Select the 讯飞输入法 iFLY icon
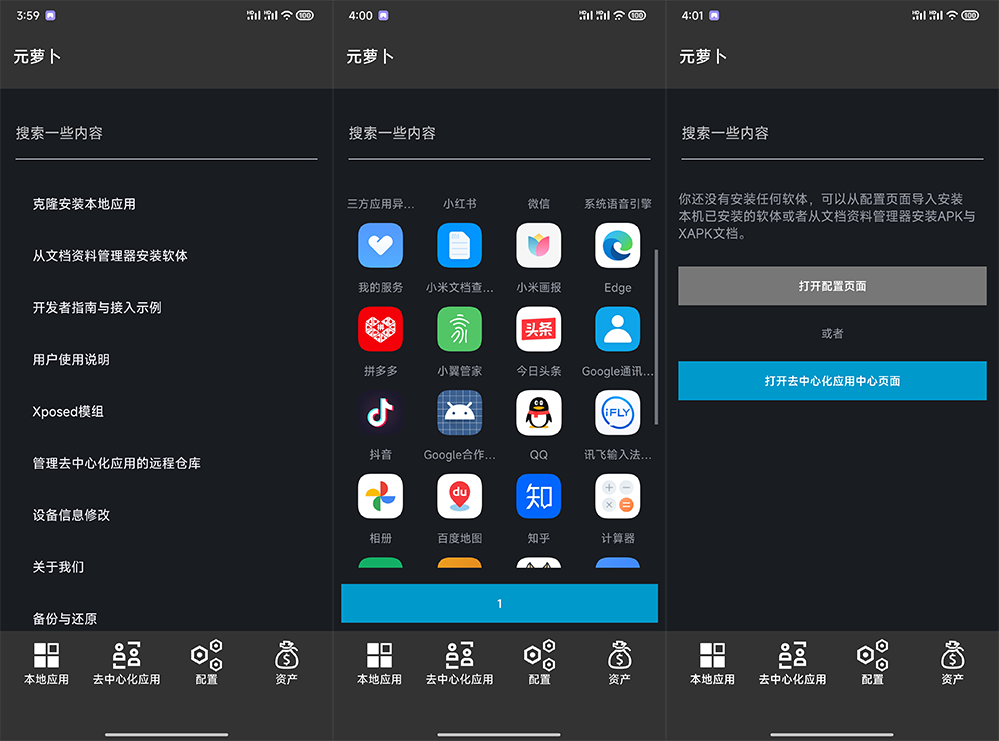Image resolution: width=999 pixels, height=741 pixels. tap(617, 413)
